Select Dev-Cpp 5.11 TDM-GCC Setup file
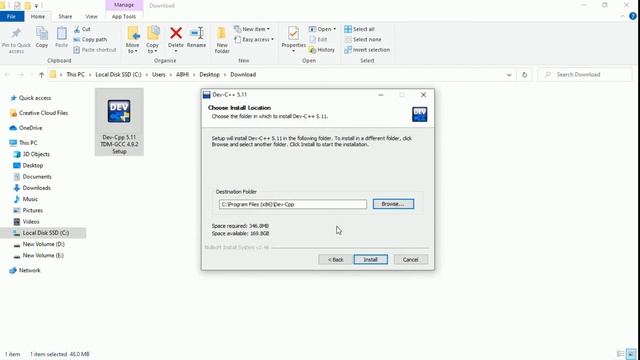 click(119, 122)
